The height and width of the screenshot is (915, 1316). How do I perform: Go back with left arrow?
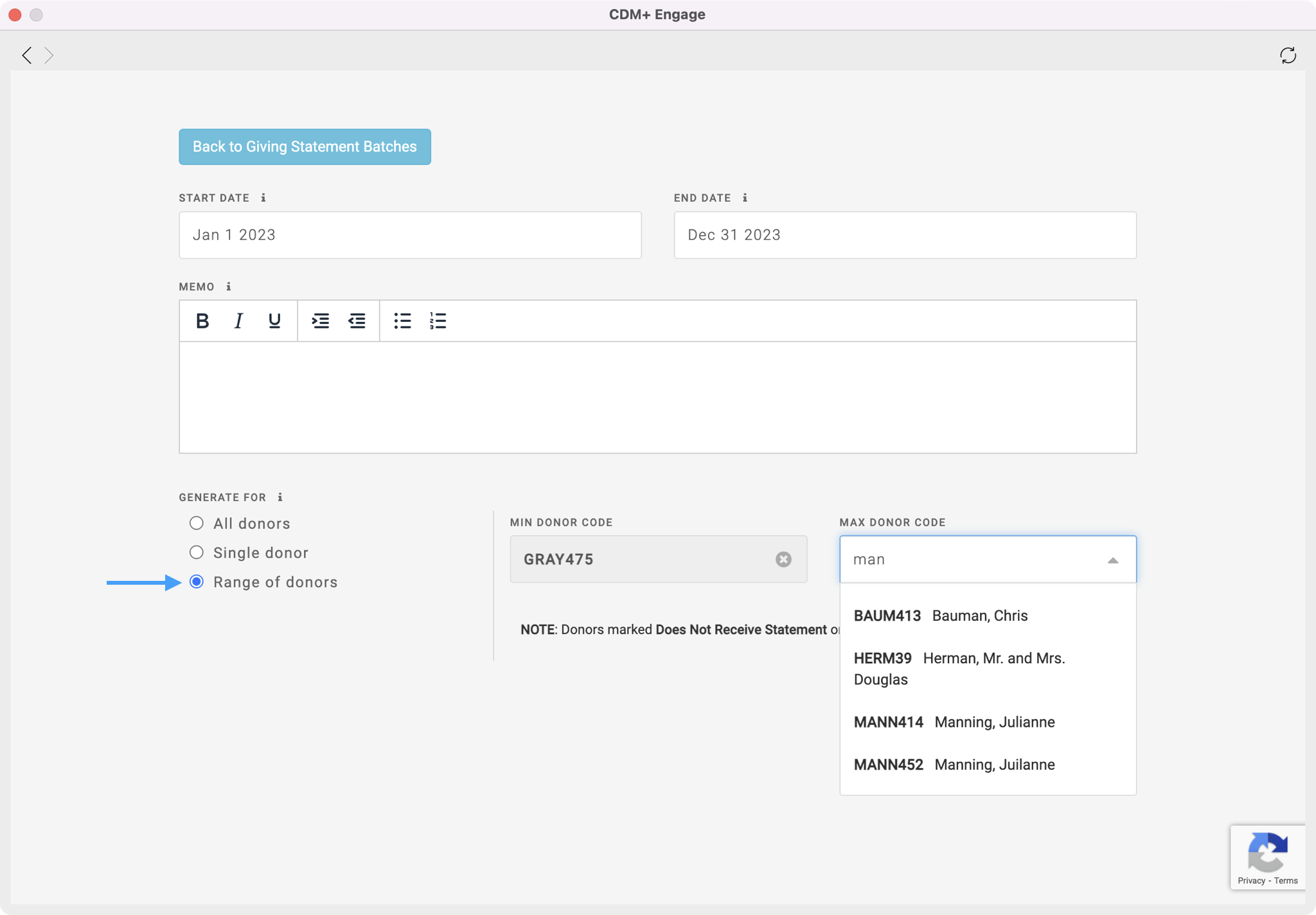tap(27, 55)
